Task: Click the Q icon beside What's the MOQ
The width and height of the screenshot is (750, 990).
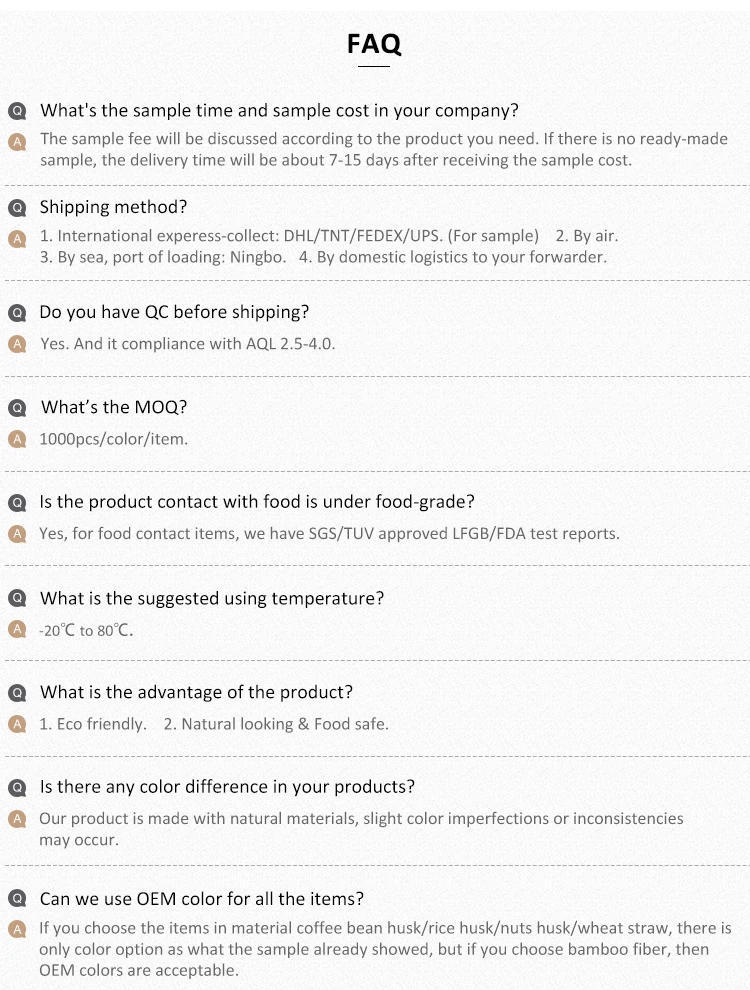Action: pyautogui.click(x=16, y=408)
